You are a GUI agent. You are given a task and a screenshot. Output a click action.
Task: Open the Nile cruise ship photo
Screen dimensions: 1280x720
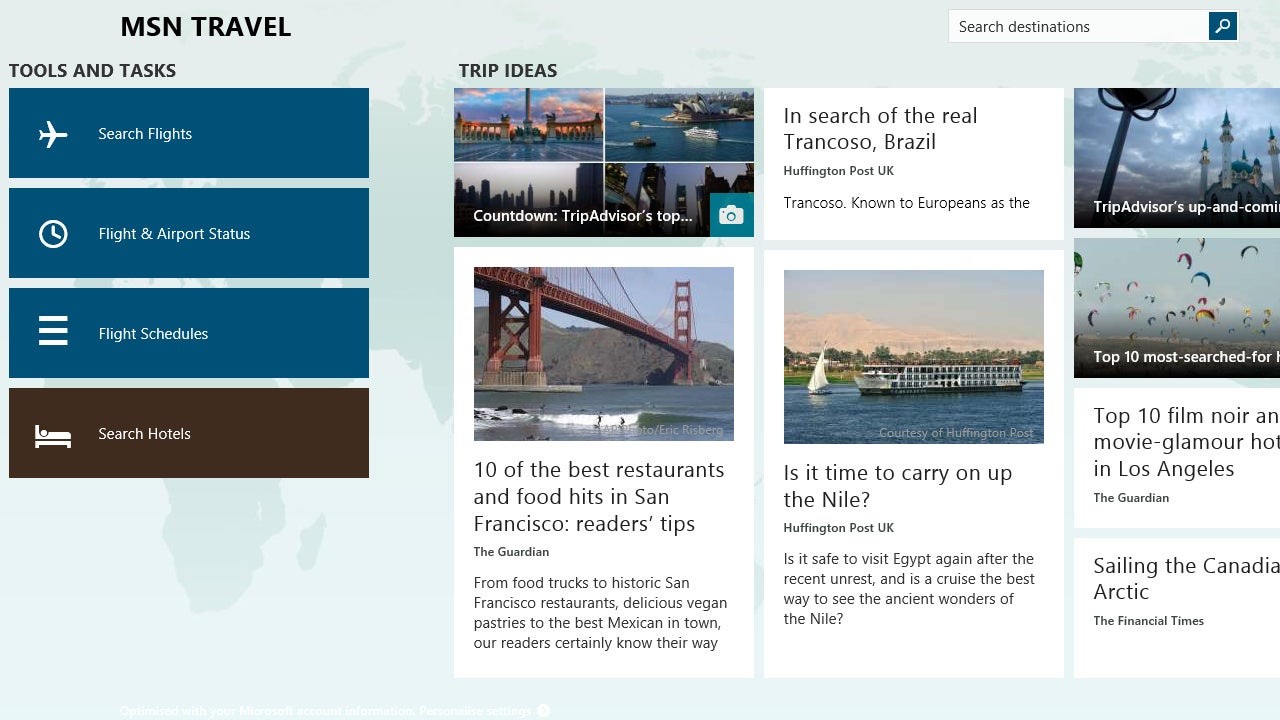913,356
